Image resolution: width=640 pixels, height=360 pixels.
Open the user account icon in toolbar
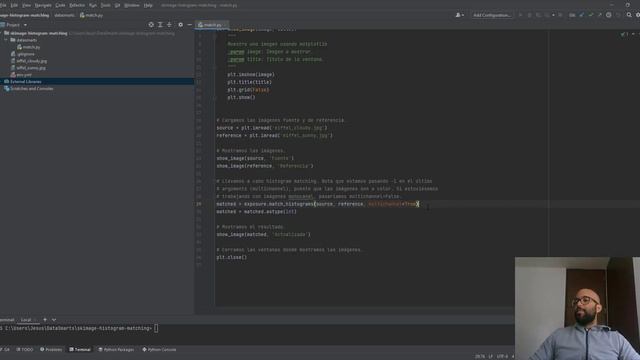(459, 15)
